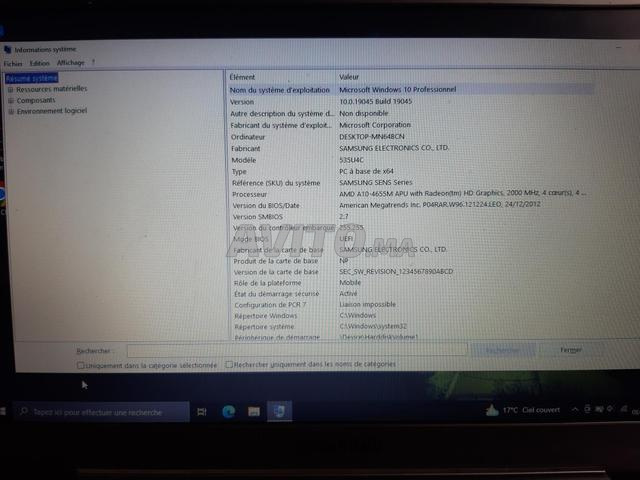Expand the Composants node
This screenshot has height=480, width=640.
coord(11,100)
